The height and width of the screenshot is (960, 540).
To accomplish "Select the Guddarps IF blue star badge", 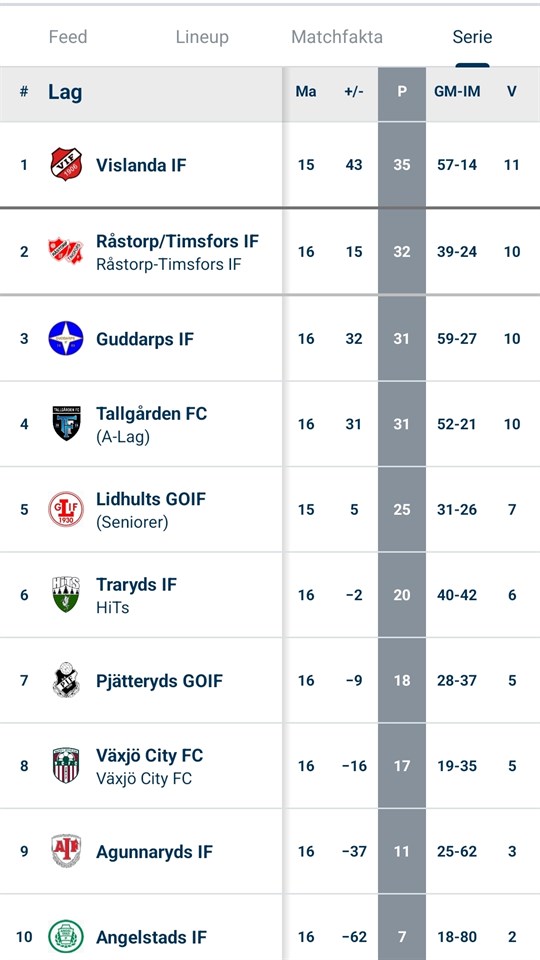I will 66,338.
